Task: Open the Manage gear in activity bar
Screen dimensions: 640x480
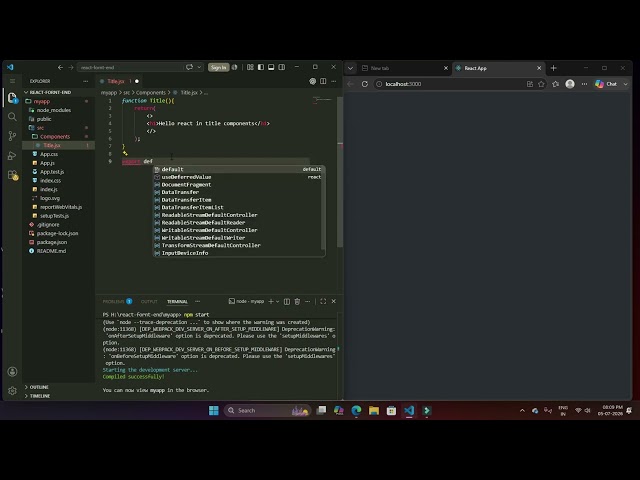Action: coord(12,391)
